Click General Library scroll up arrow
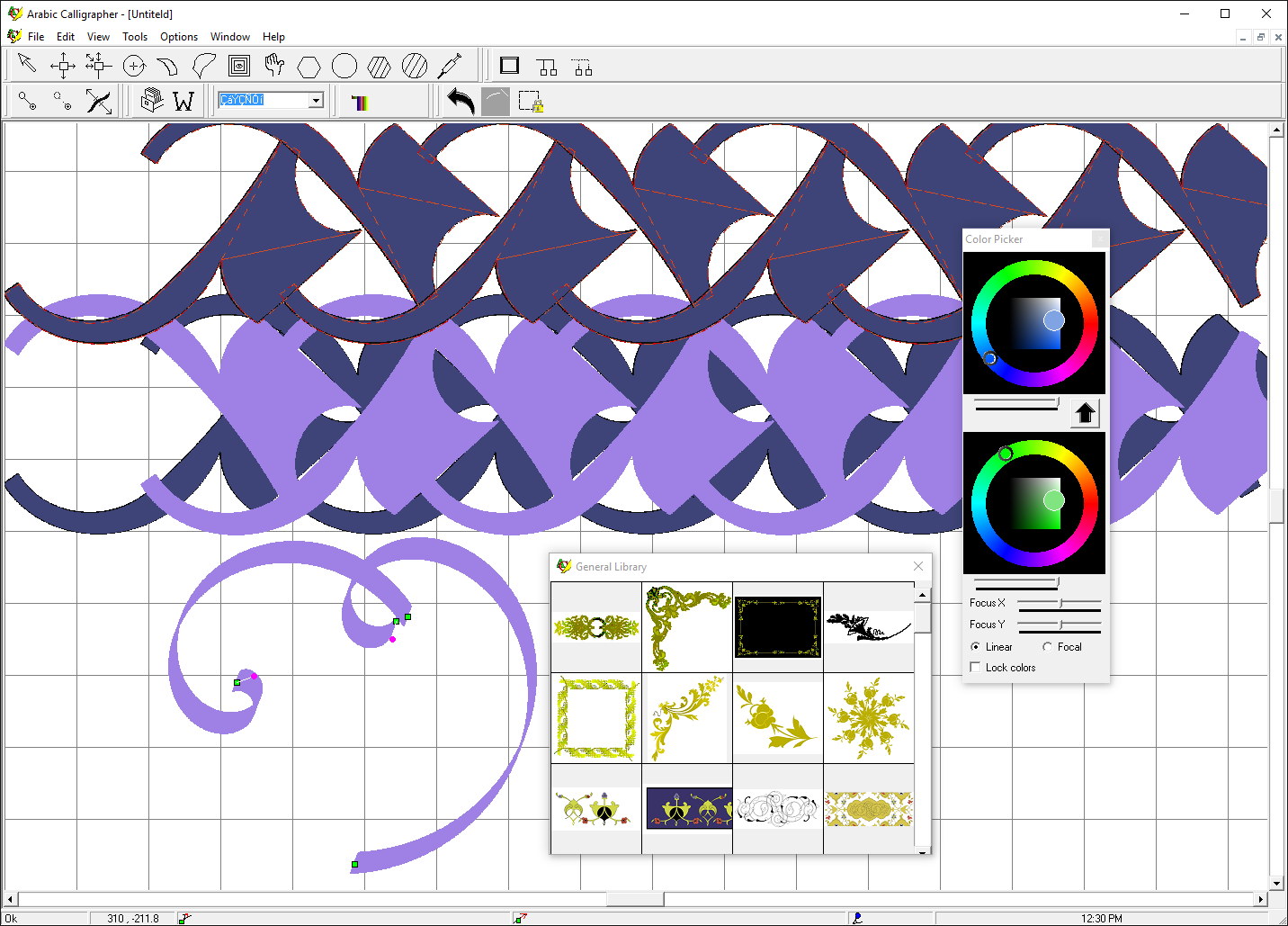This screenshot has width=1288, height=926. pos(922,595)
